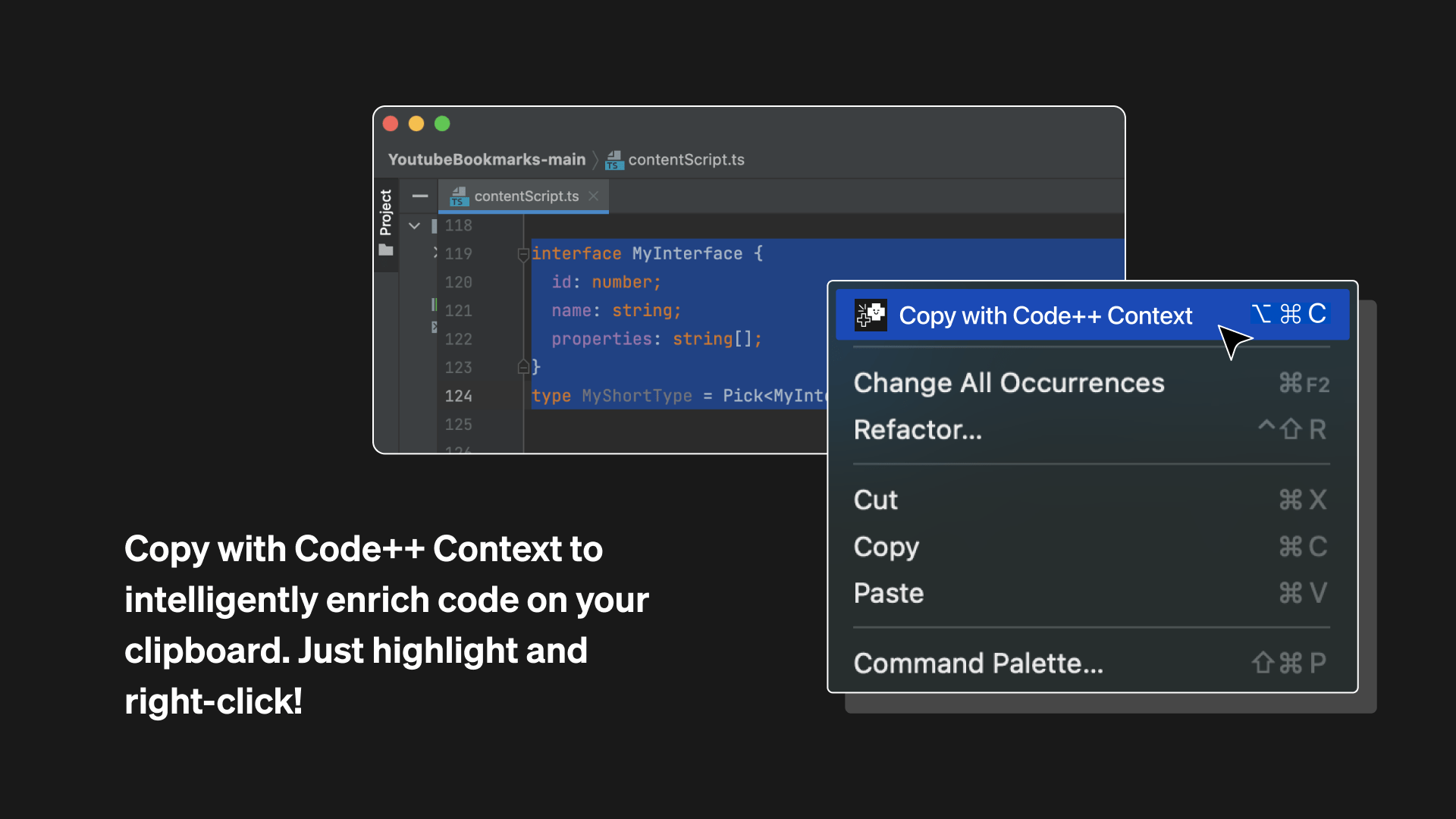Click the Code++ plugin icon in context menu

click(x=871, y=315)
